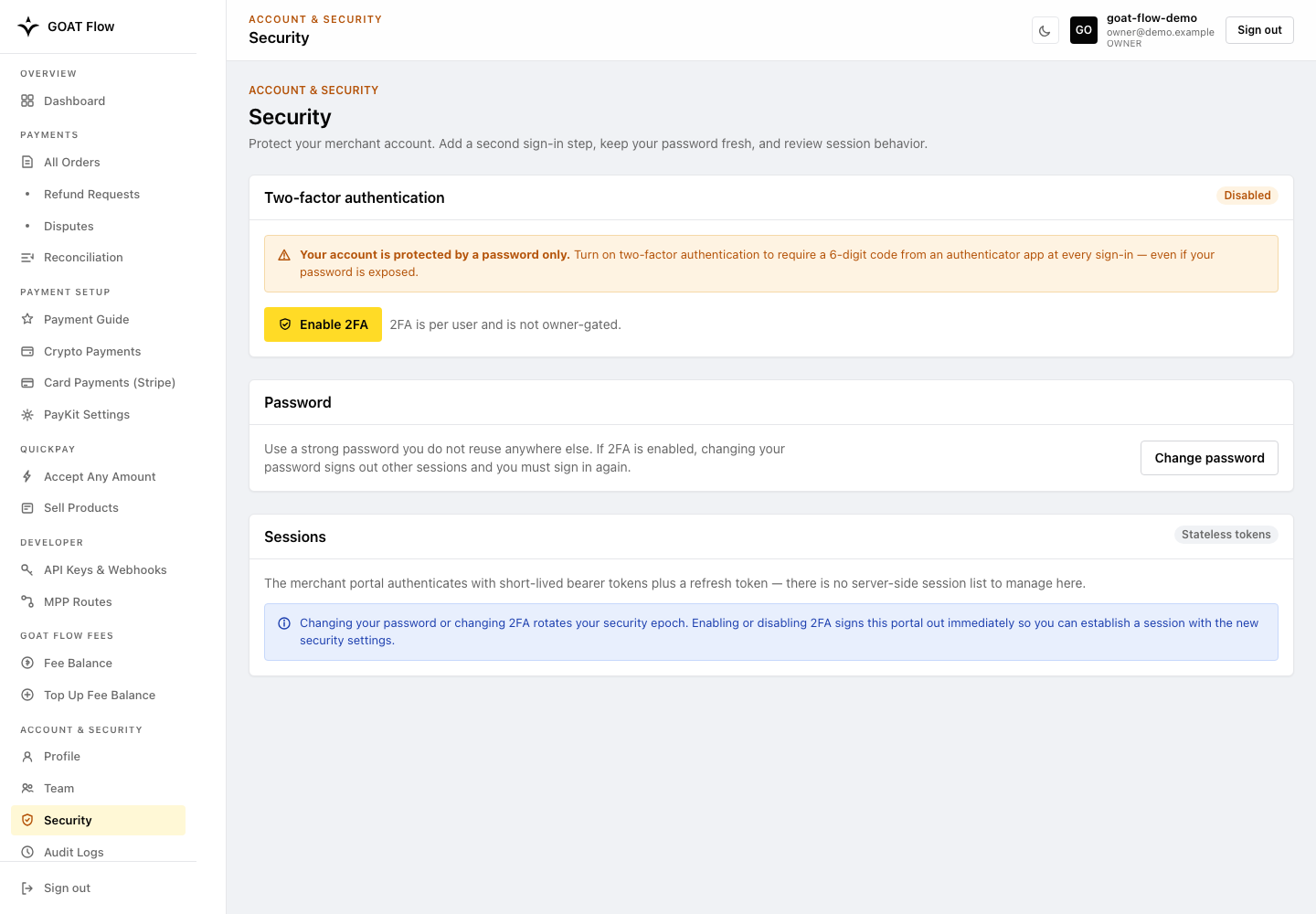Click the MPP Routes route icon
1316x914 pixels.
coord(27,601)
